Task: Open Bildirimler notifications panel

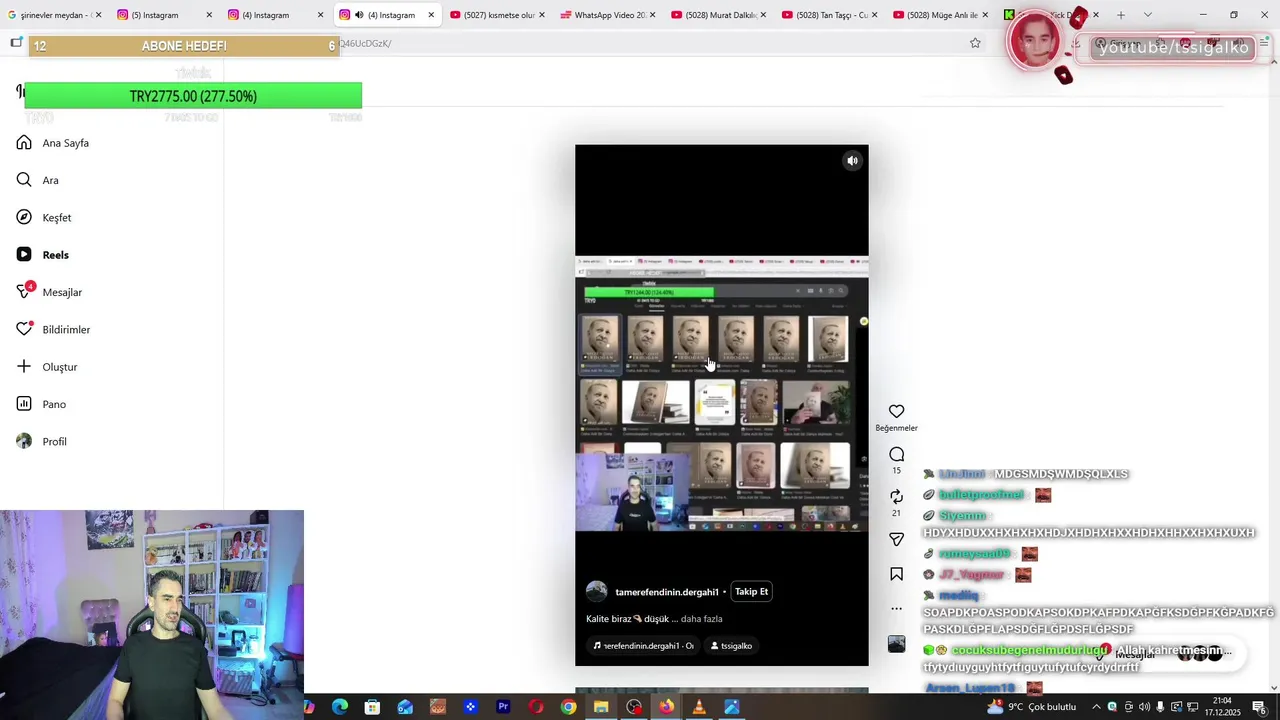Action: click(x=53, y=329)
